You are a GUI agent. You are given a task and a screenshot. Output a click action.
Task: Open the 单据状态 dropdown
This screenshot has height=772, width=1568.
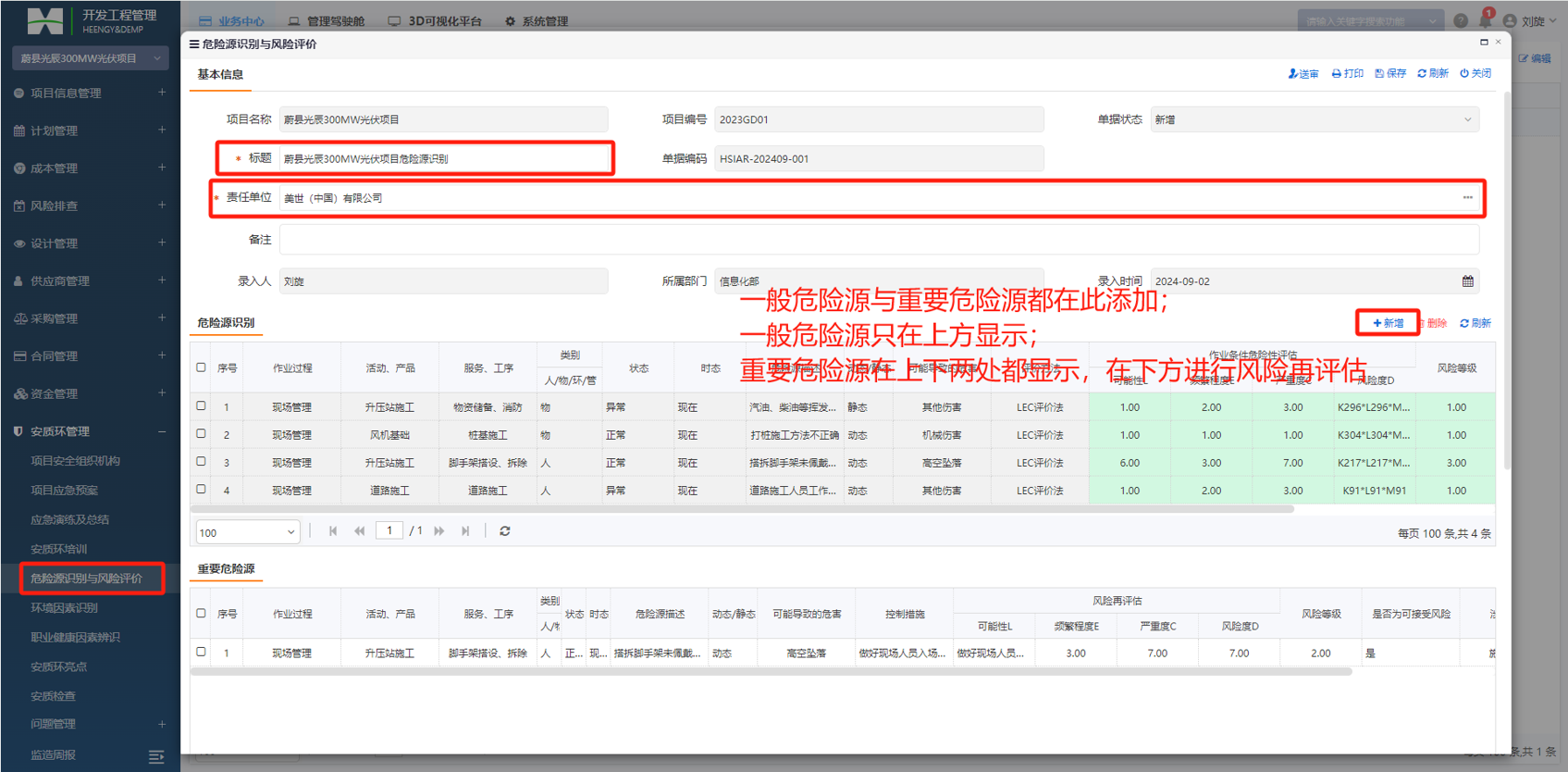pyautogui.click(x=1315, y=119)
